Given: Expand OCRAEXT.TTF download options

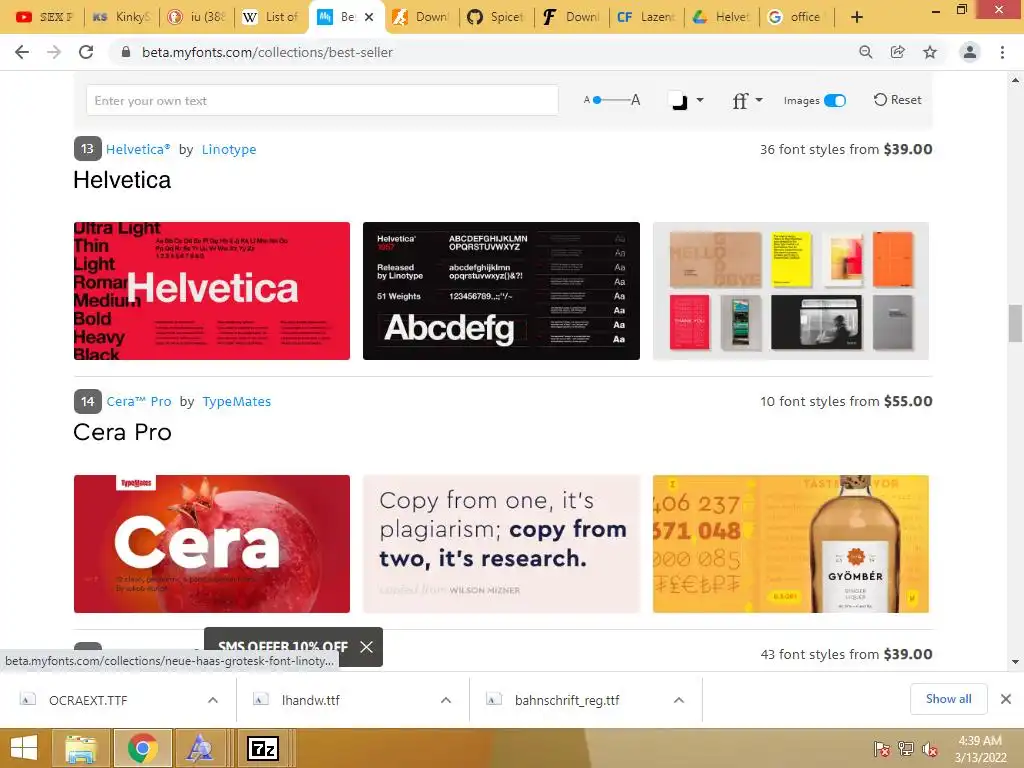Looking at the screenshot, I should click(x=213, y=700).
